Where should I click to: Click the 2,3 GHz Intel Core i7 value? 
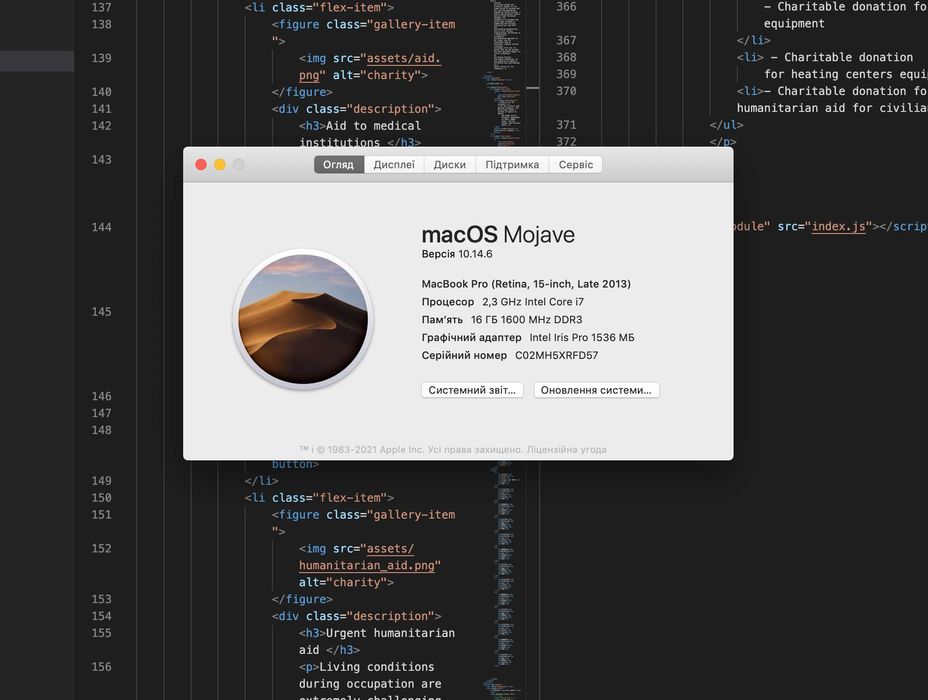coord(533,302)
